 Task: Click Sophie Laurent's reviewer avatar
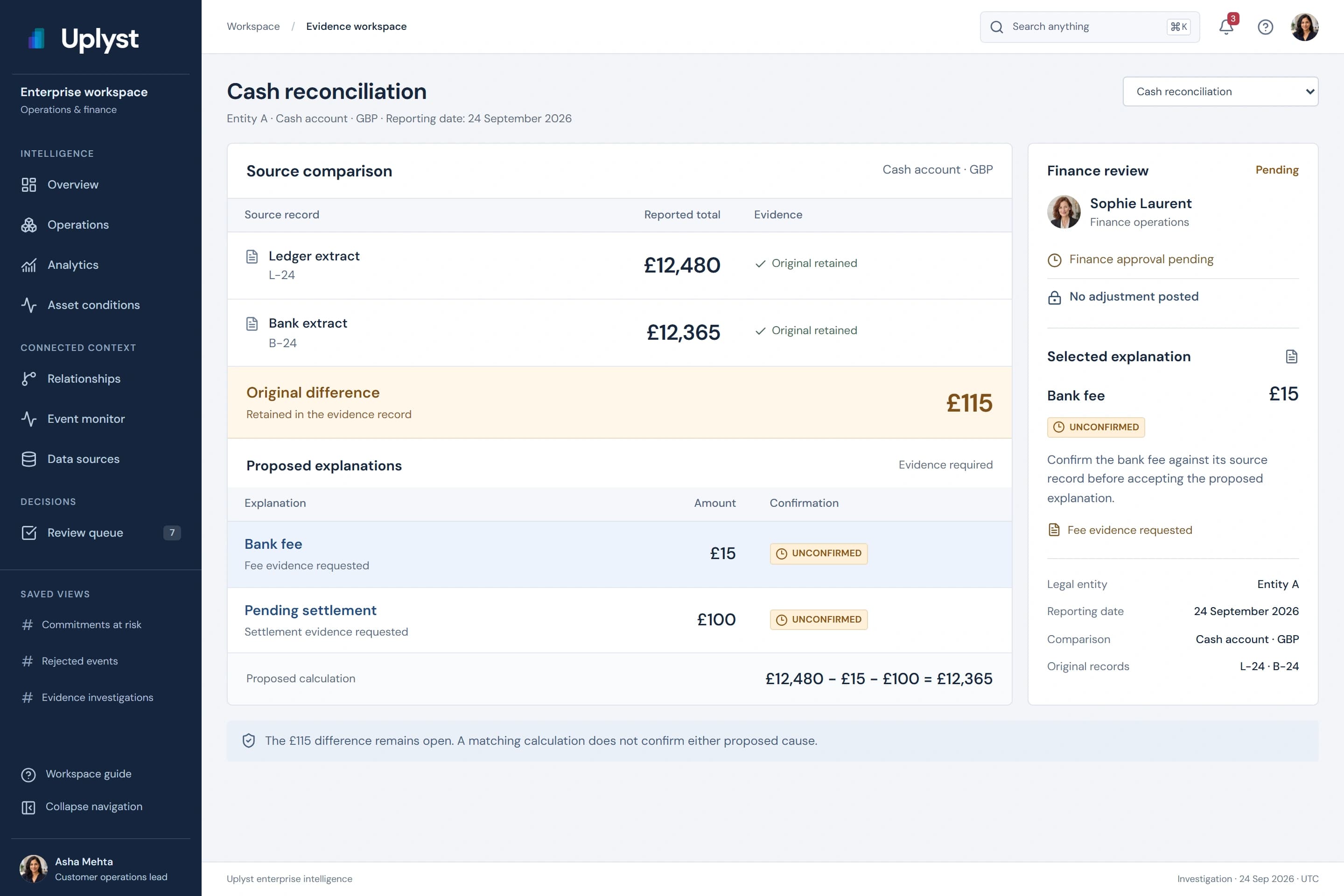[x=1064, y=212]
